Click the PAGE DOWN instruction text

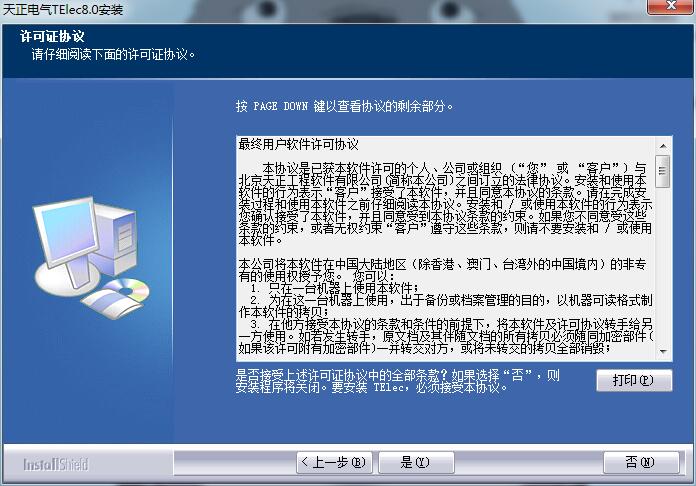click(x=344, y=106)
